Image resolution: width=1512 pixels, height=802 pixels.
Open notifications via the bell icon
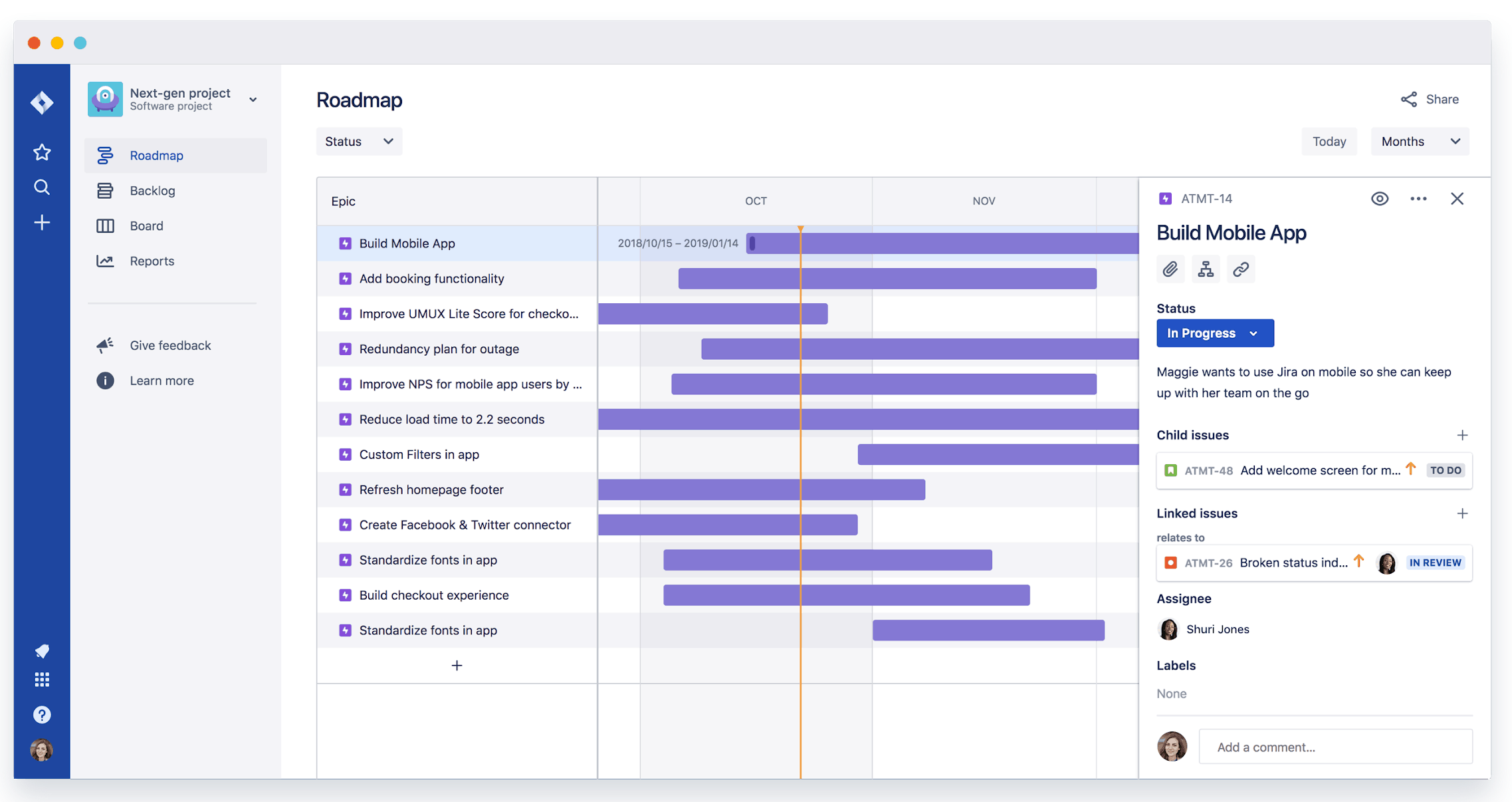[x=42, y=651]
